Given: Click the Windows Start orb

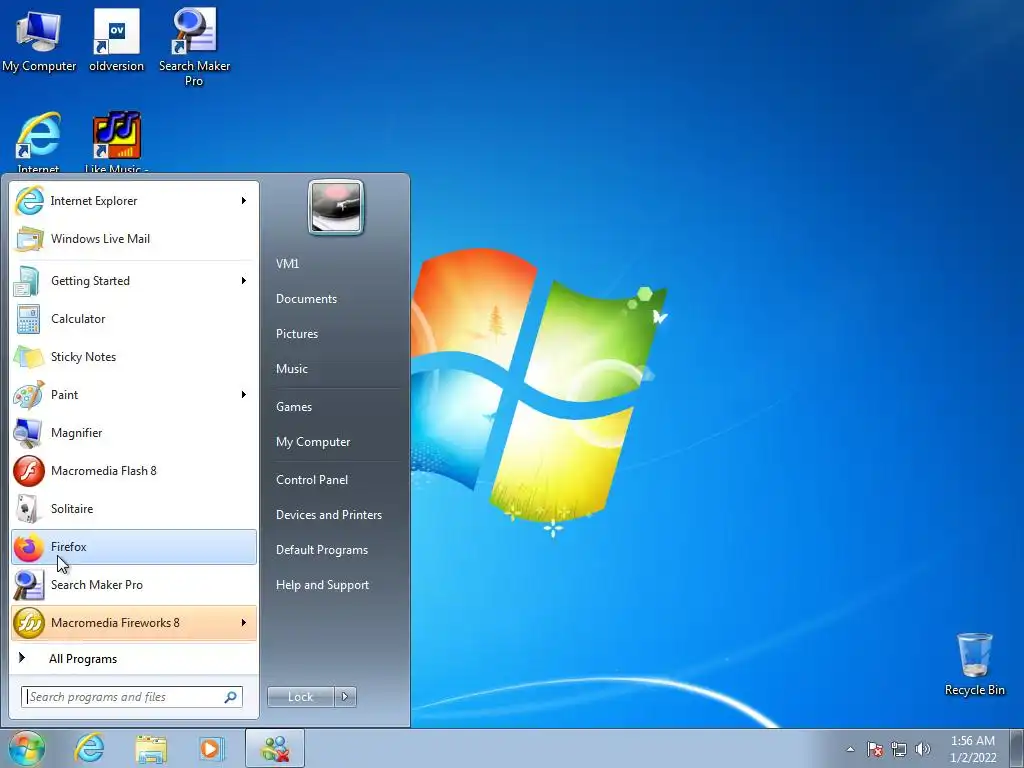Looking at the screenshot, I should click(27, 748).
